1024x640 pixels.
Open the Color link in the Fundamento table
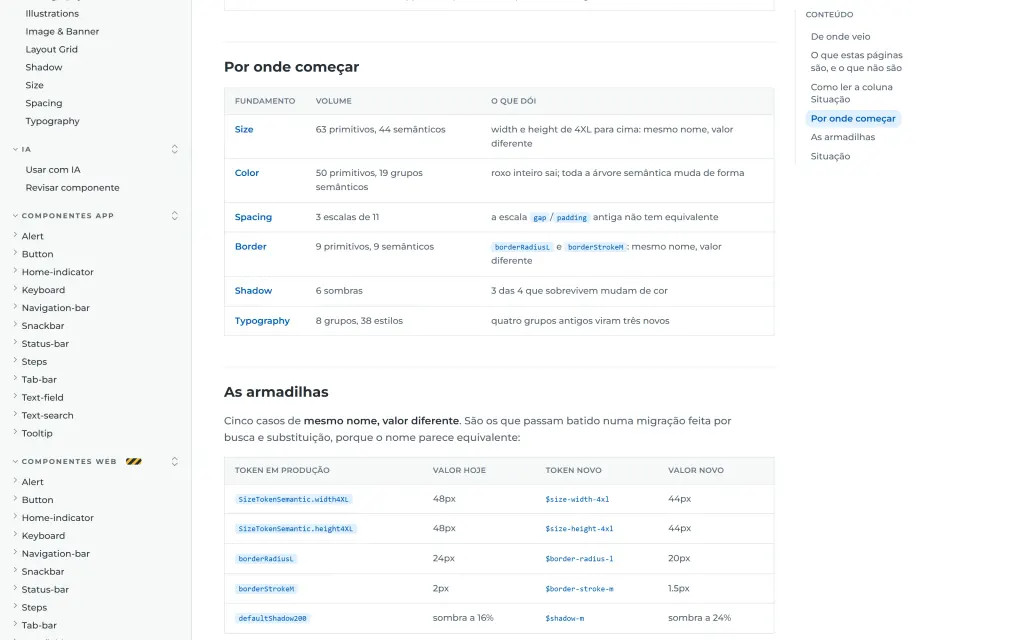(247, 173)
